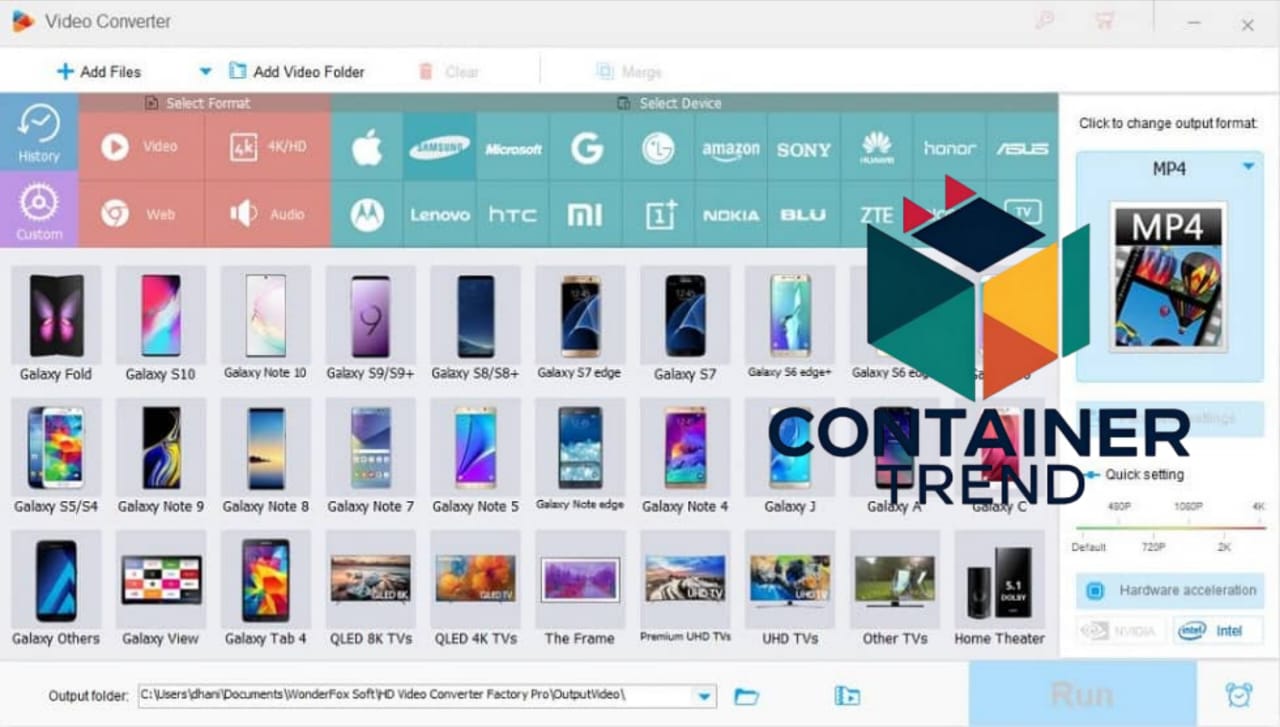Choose the Galaxy Tab 4 device
The height and width of the screenshot is (727, 1280).
click(x=265, y=589)
